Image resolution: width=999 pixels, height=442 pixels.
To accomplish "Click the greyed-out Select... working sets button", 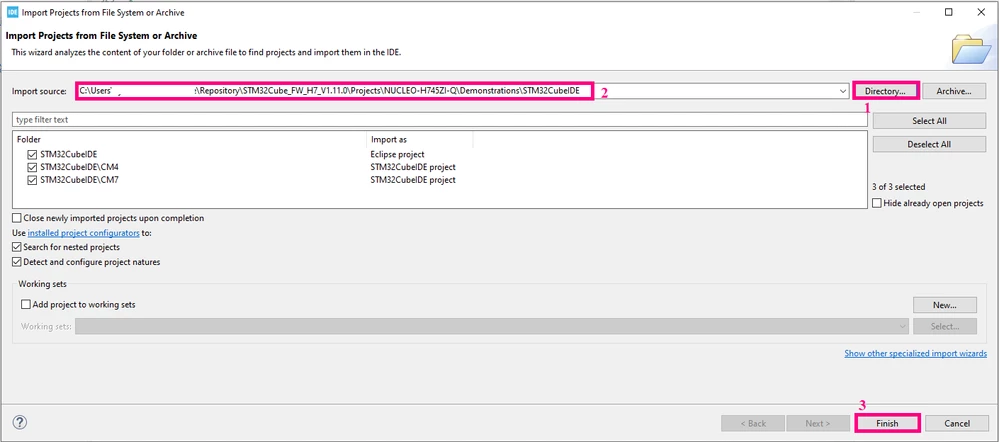I will [x=945, y=326].
